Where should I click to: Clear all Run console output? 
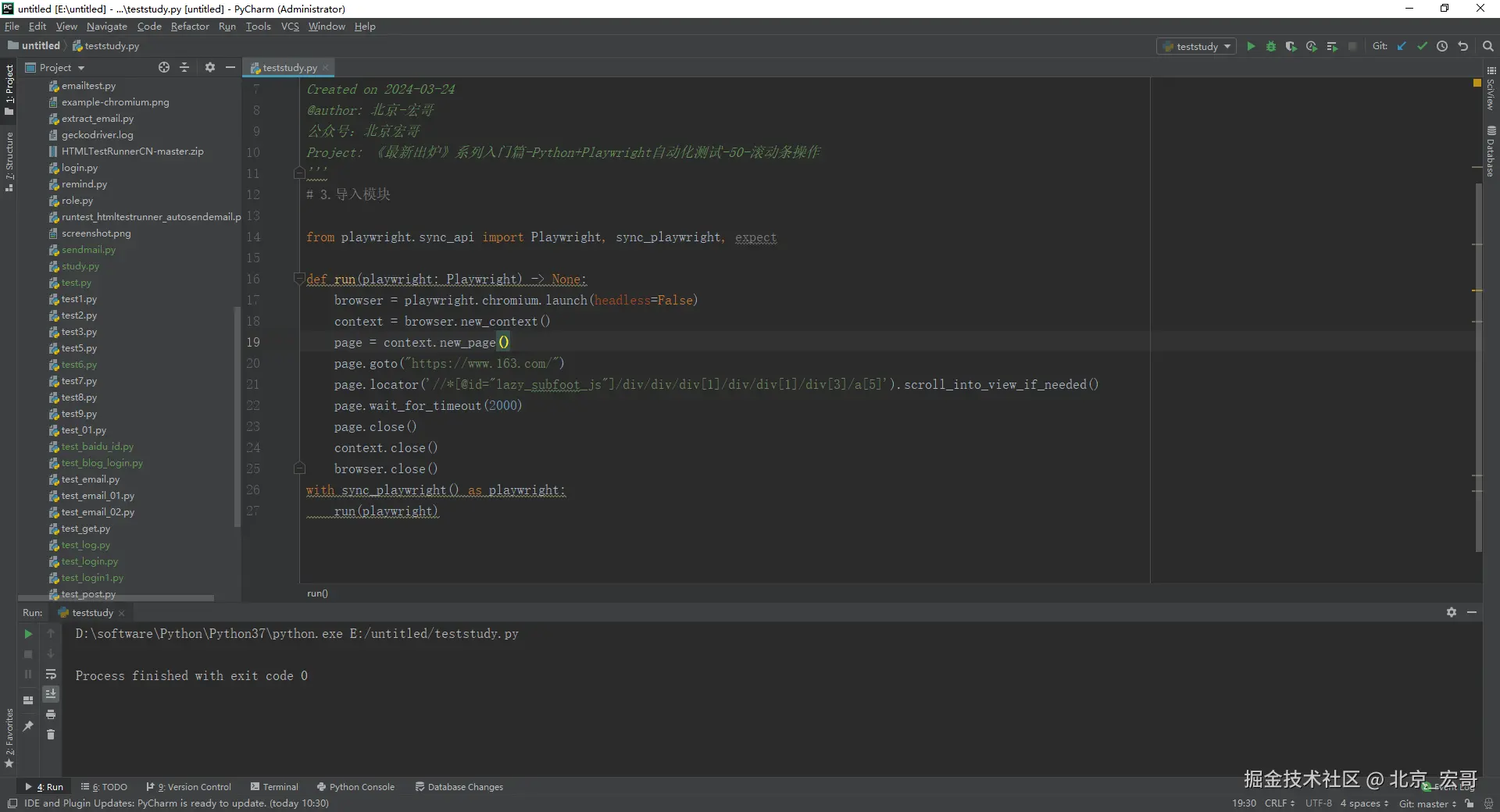(51, 735)
